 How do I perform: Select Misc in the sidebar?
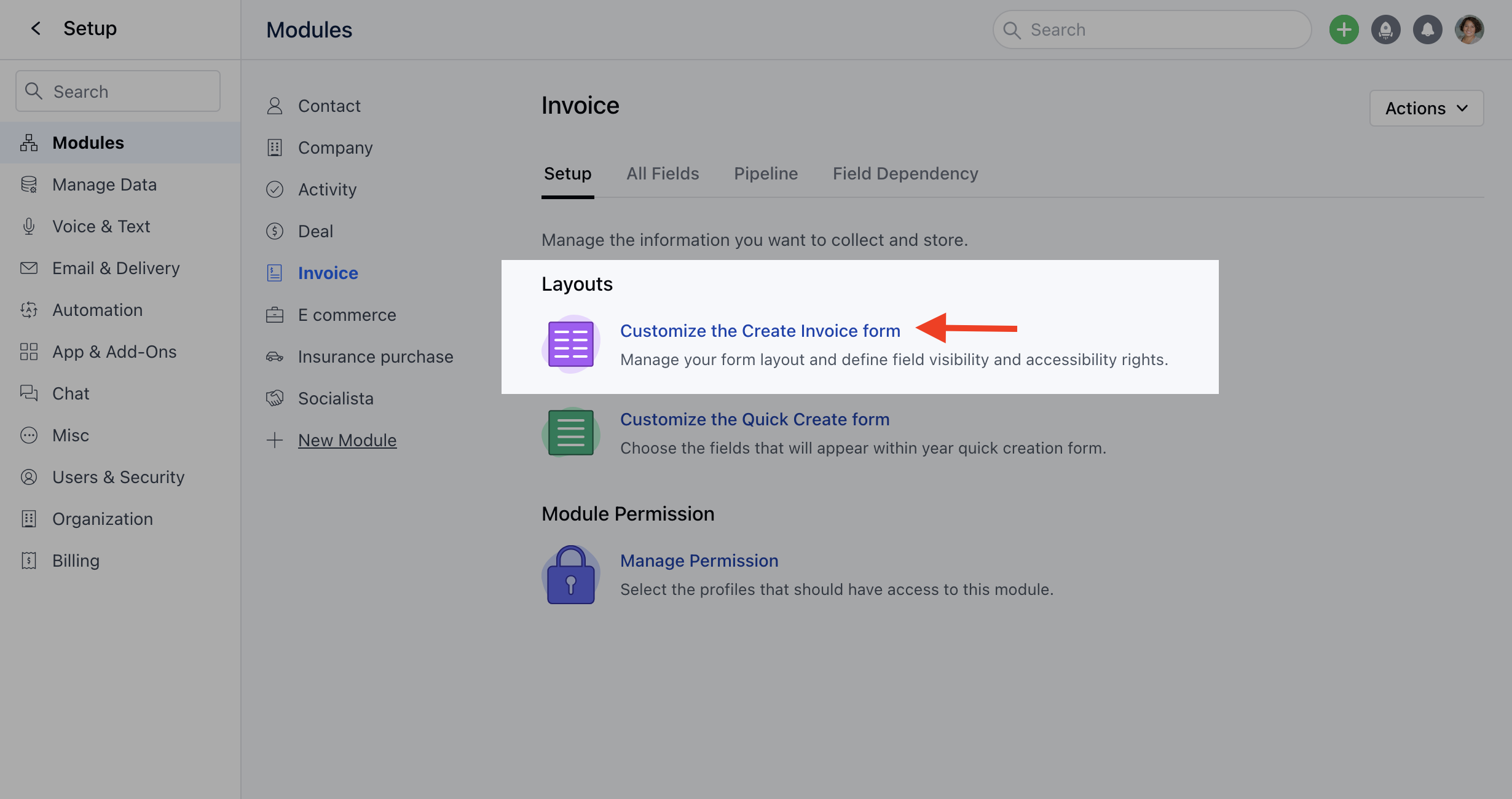(120, 435)
